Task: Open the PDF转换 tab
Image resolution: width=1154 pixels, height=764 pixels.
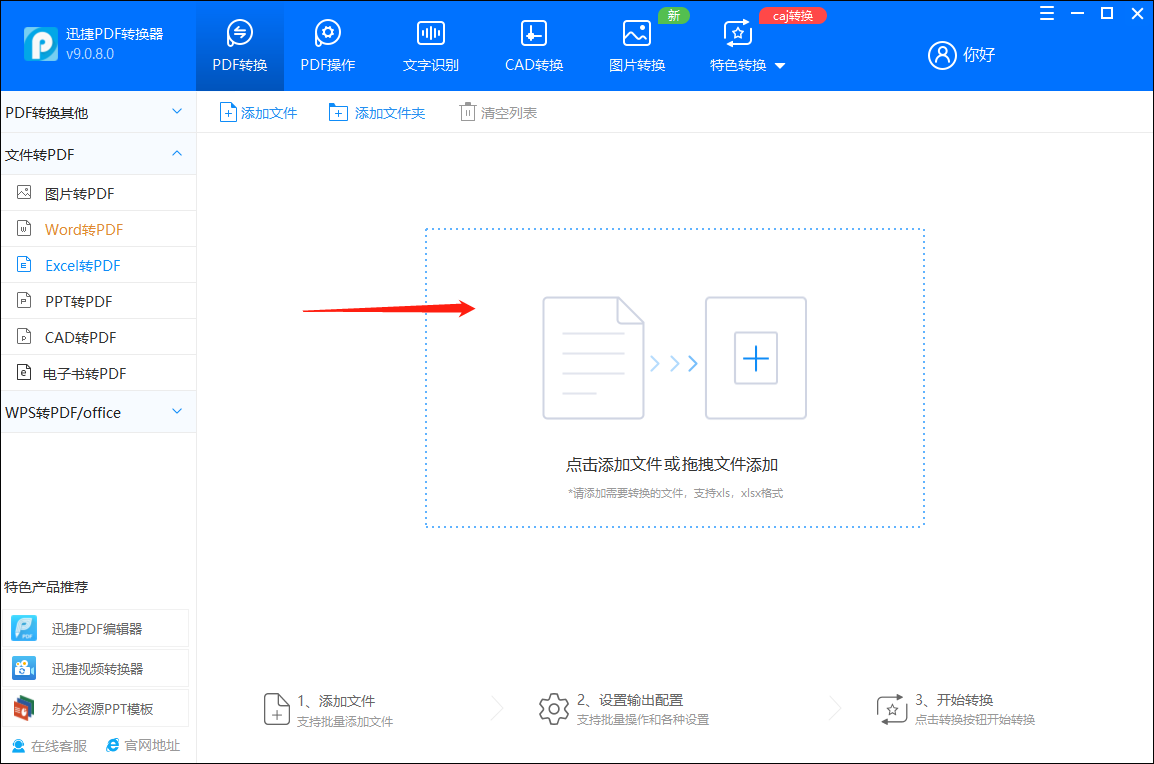Action: tap(240, 46)
